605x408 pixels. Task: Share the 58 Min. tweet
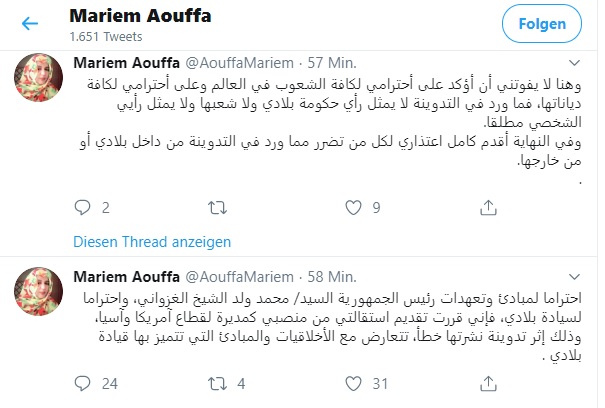click(480, 381)
